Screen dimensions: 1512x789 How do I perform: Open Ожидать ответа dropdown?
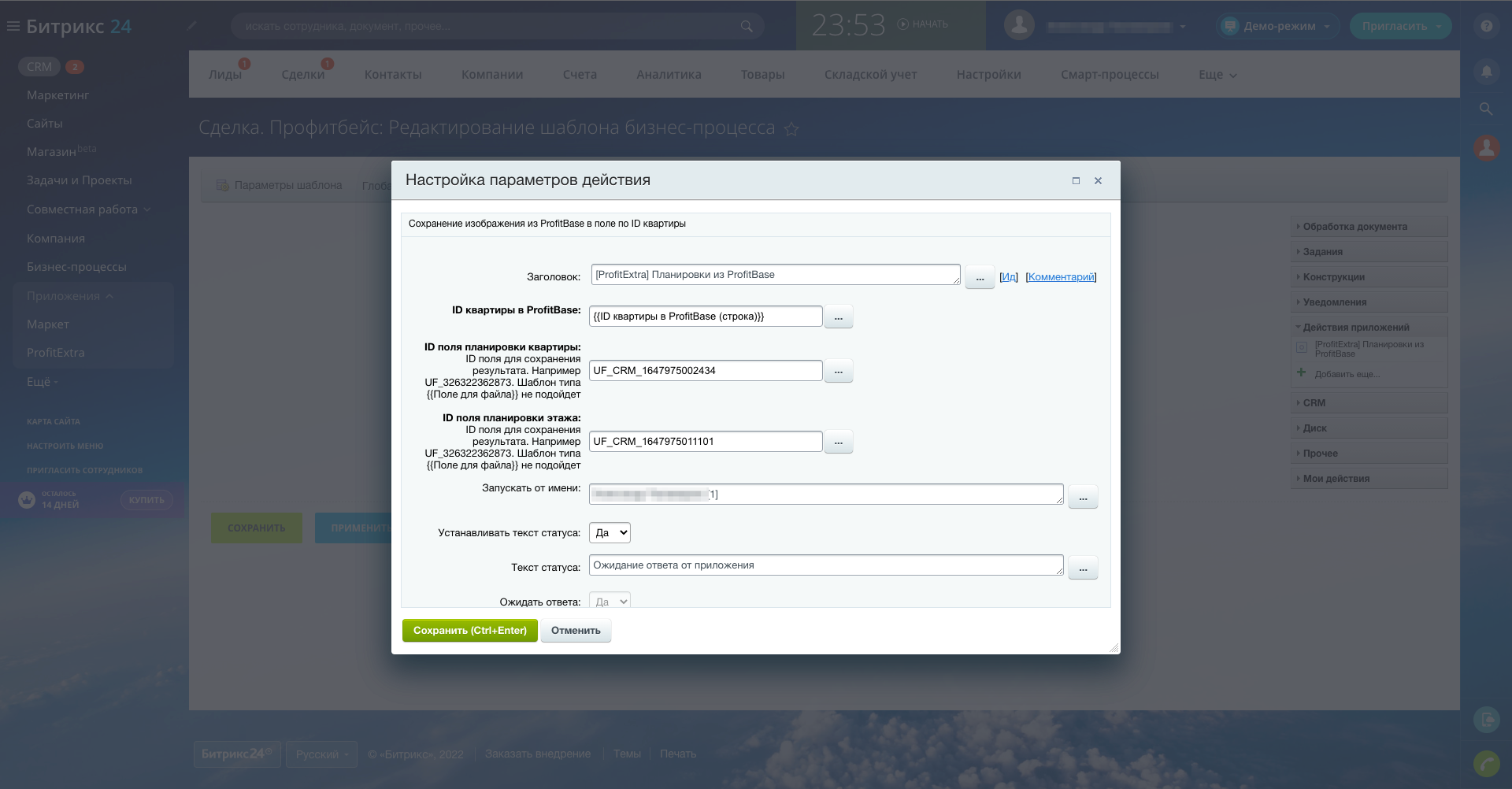coord(610,601)
